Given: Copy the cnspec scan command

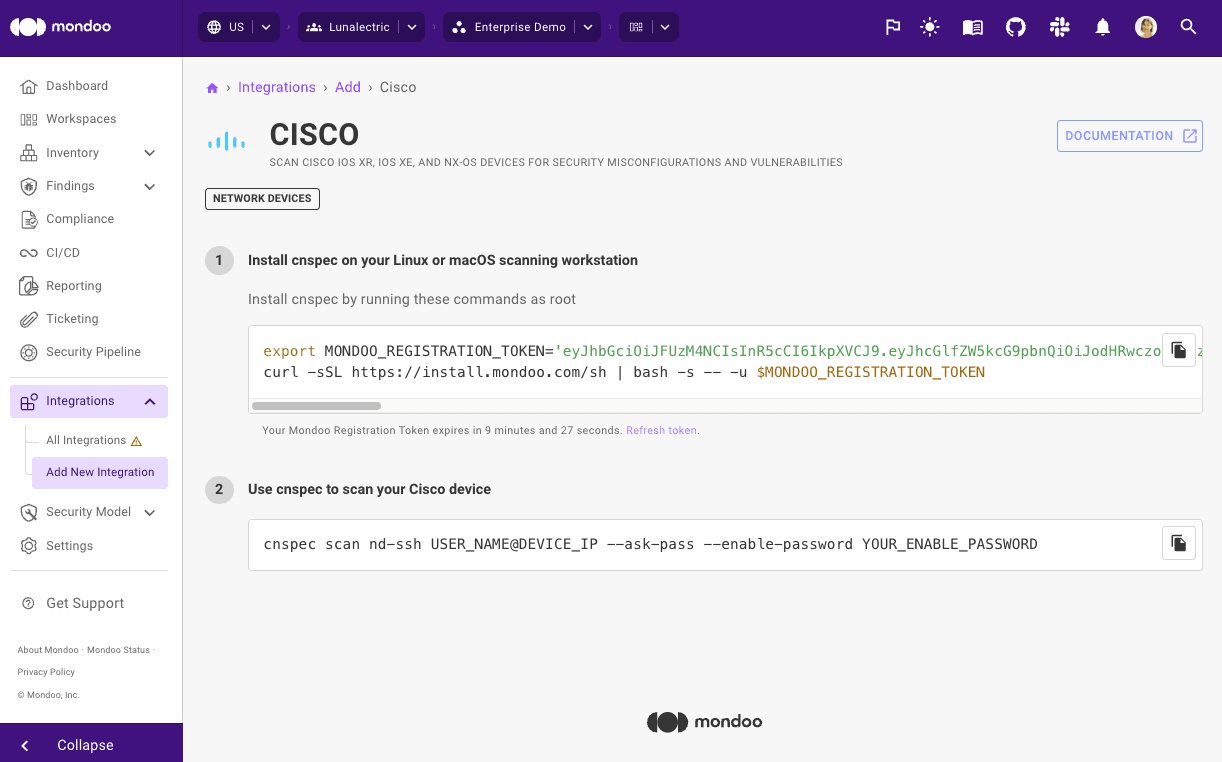Looking at the screenshot, I should [x=1178, y=542].
